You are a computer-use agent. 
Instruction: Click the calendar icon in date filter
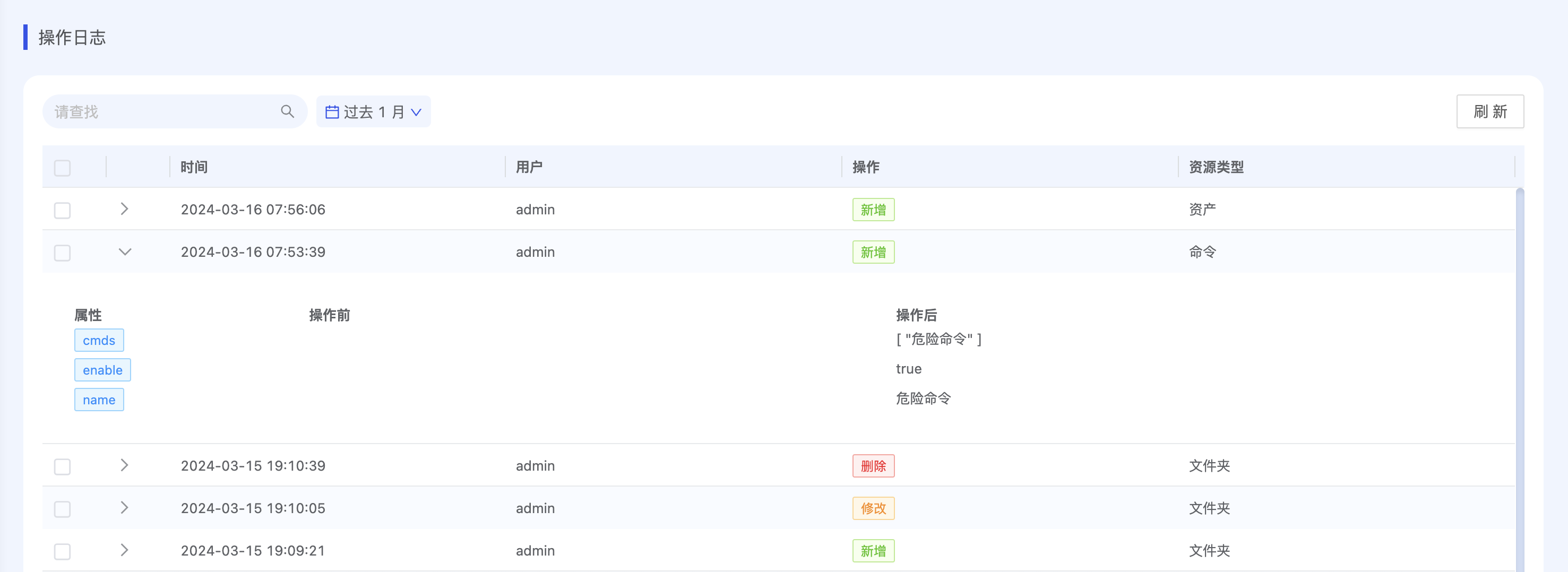pos(332,112)
